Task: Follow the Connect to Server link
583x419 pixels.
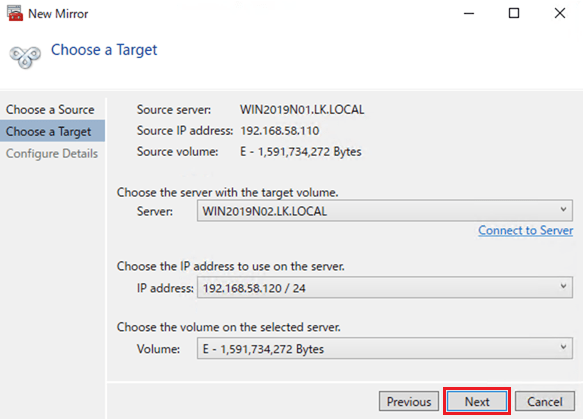Action: tap(525, 231)
